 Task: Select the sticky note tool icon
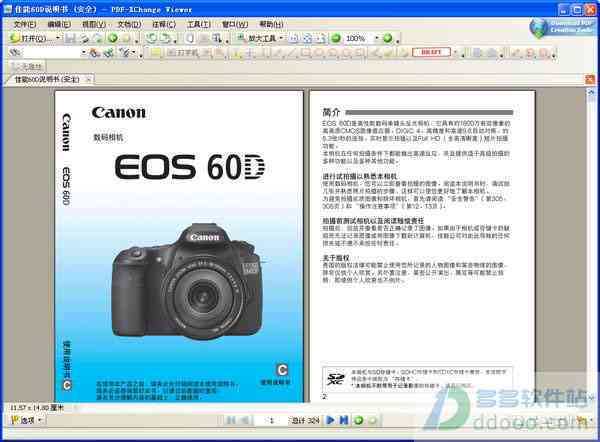[155, 52]
